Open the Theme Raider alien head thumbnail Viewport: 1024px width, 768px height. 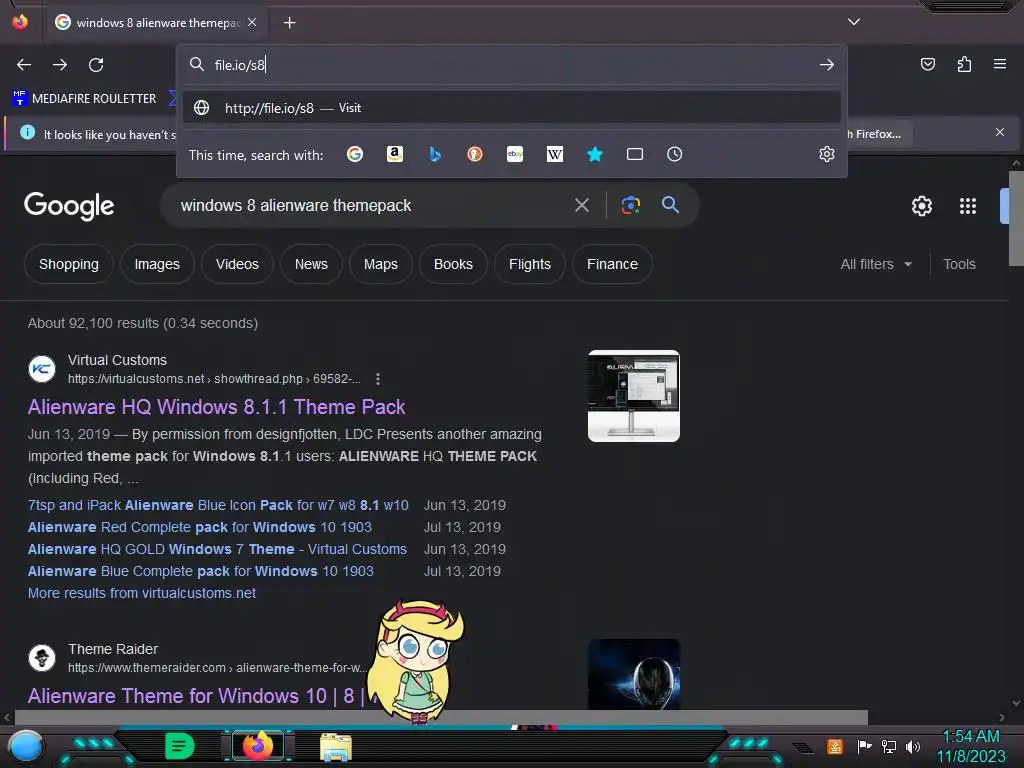[x=633, y=674]
